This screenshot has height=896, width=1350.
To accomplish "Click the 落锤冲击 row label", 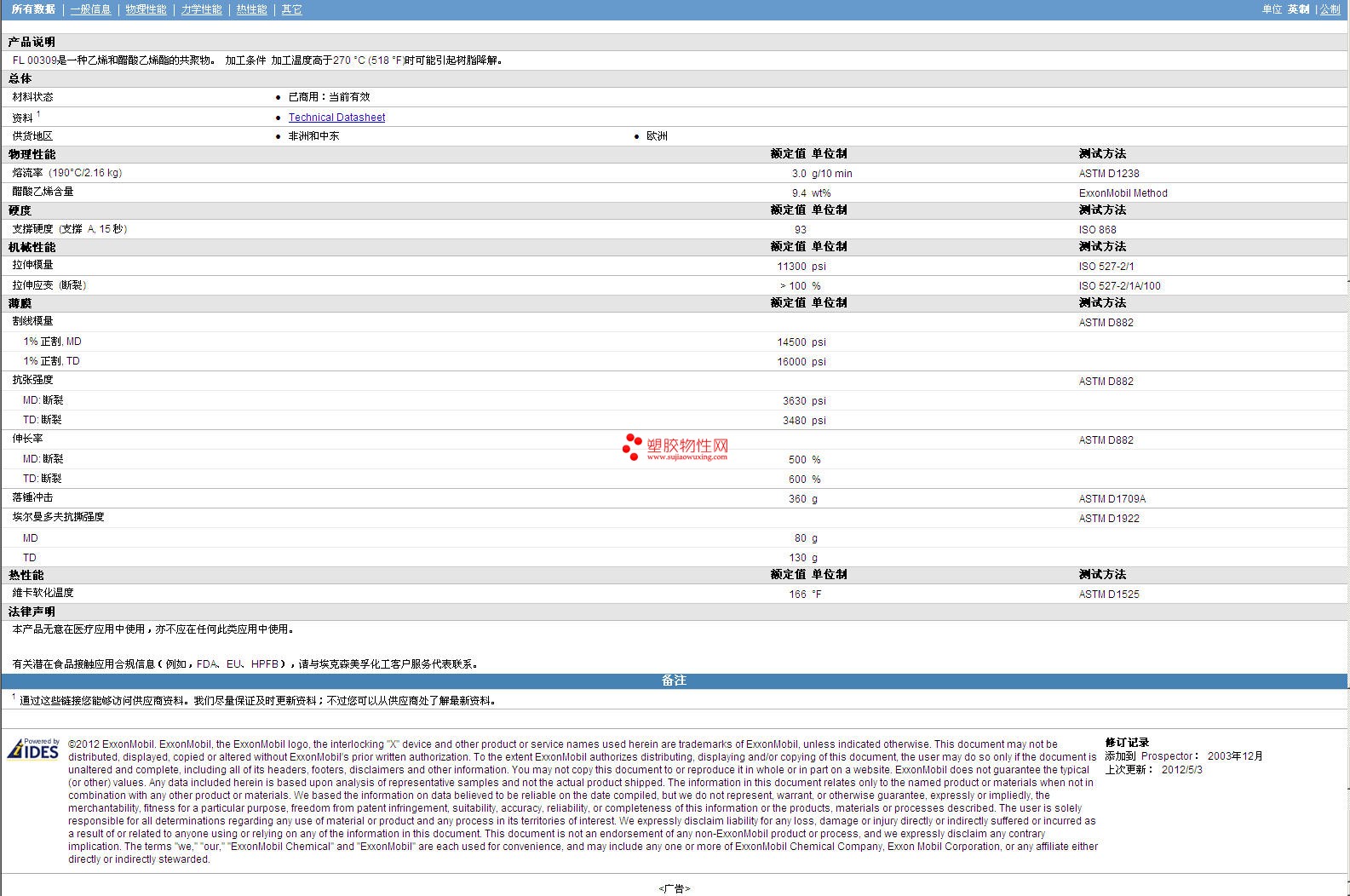I will [x=32, y=497].
